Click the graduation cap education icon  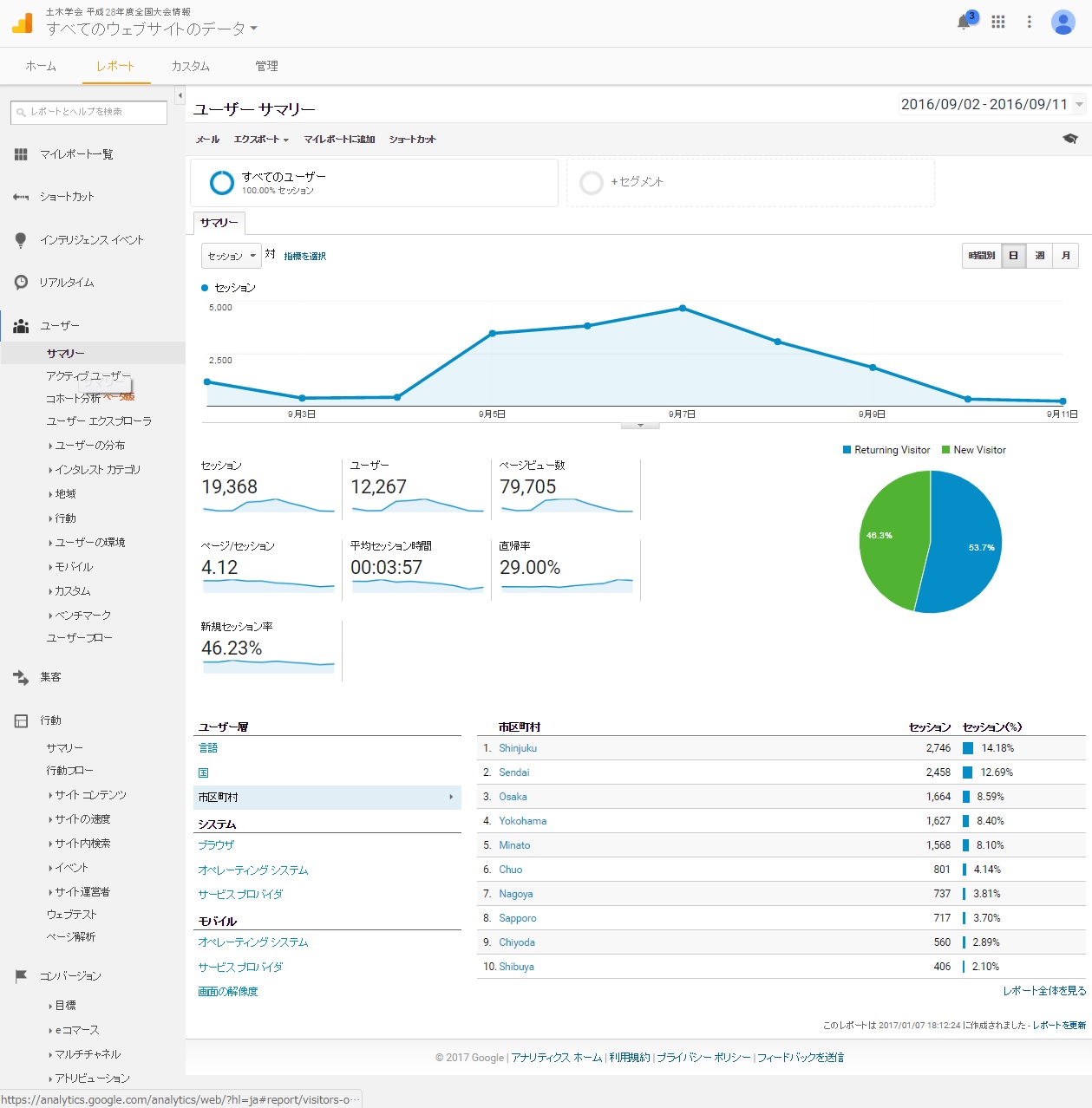[x=1070, y=139]
